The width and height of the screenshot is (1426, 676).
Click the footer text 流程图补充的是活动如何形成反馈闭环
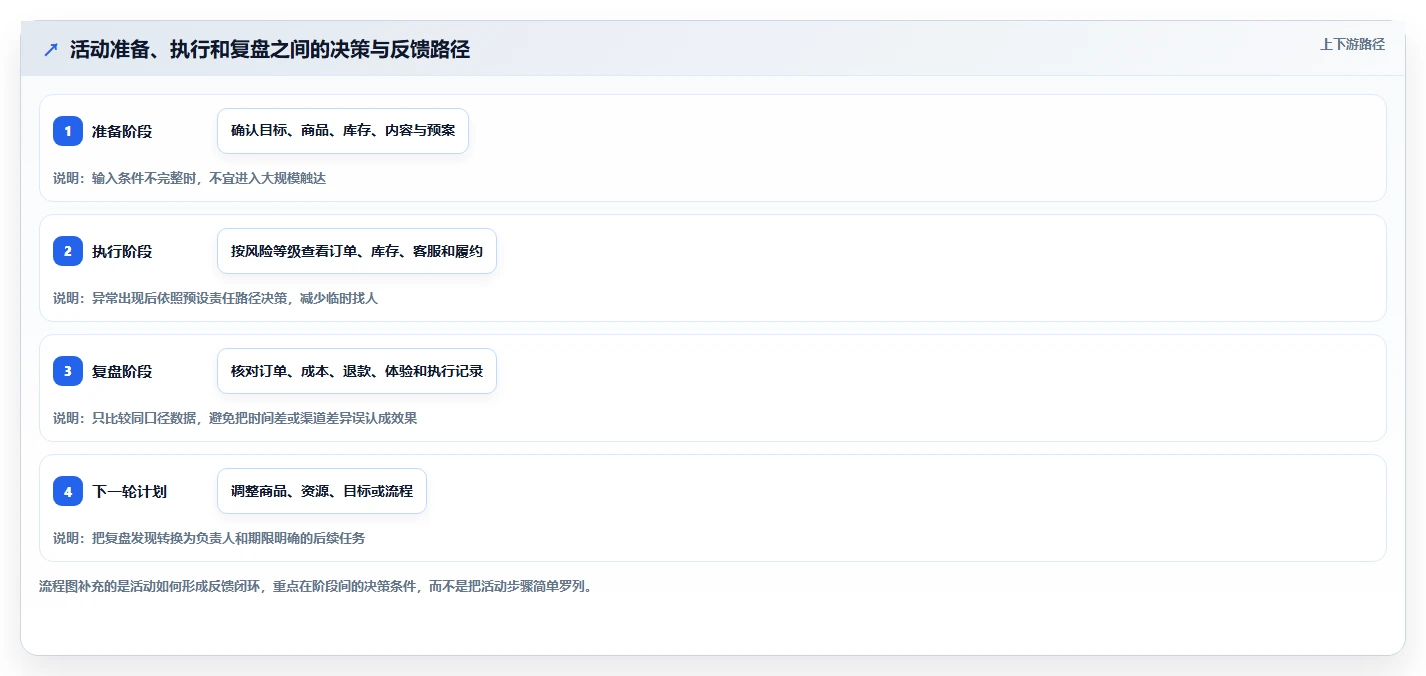pos(151,586)
